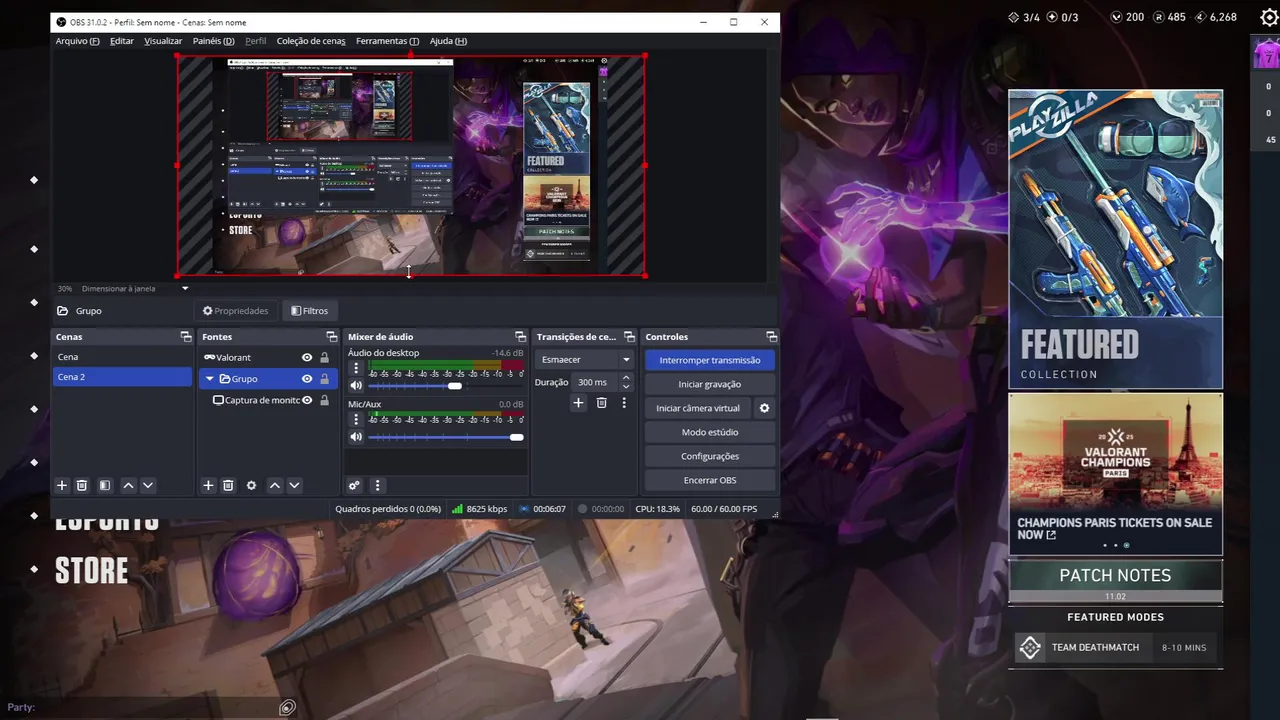The image size is (1280, 720).
Task: Click Interromper transmissão to stop streaming
Action: pyautogui.click(x=710, y=360)
